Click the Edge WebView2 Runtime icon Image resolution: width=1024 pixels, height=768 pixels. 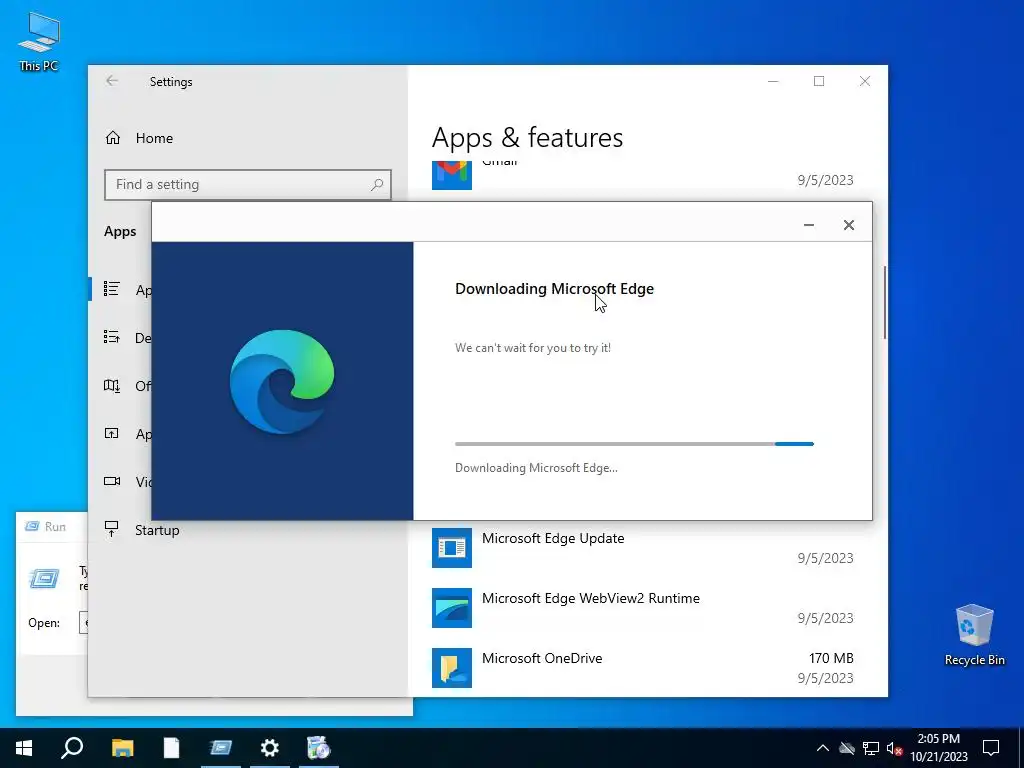(452, 608)
